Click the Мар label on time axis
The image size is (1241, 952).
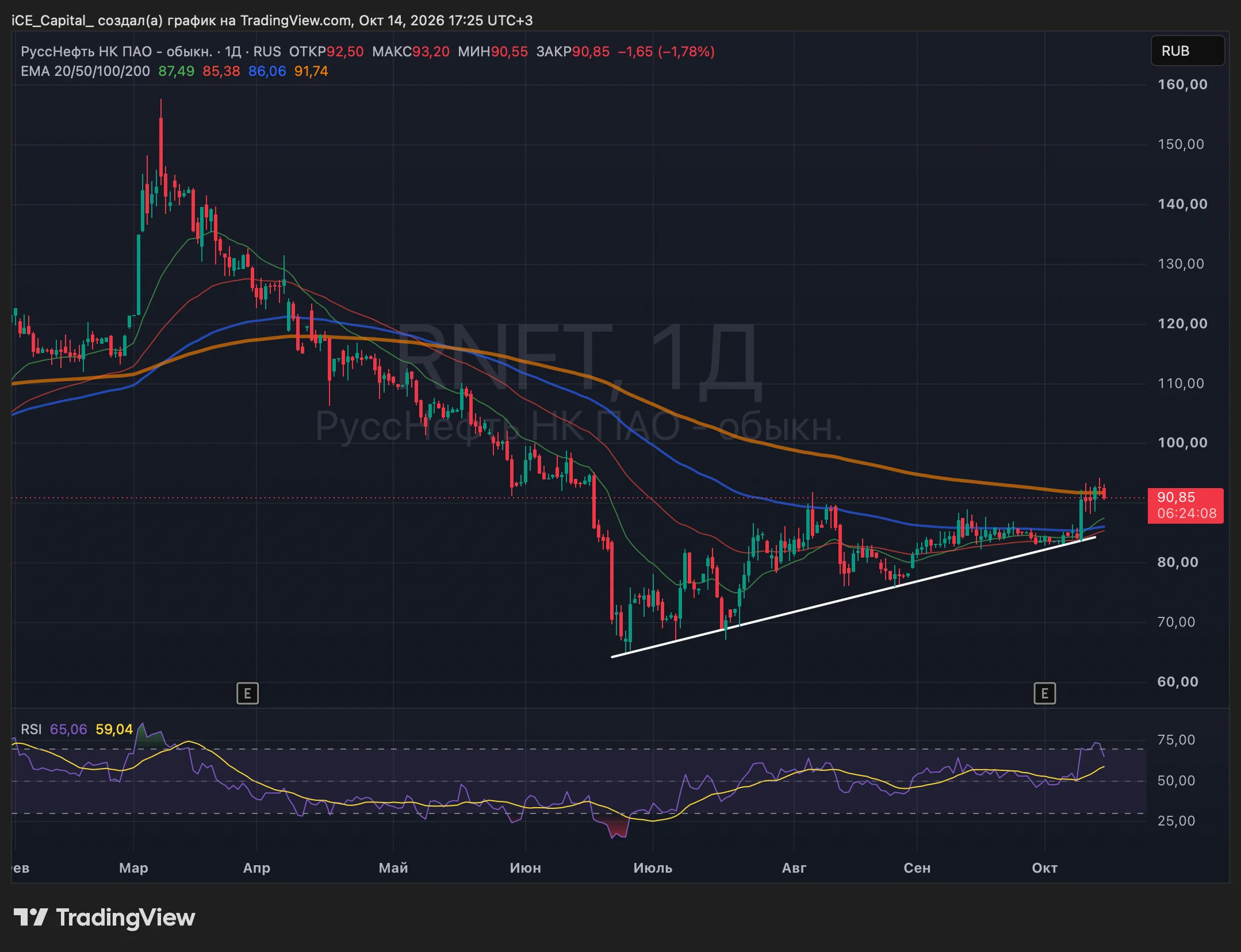tap(133, 868)
